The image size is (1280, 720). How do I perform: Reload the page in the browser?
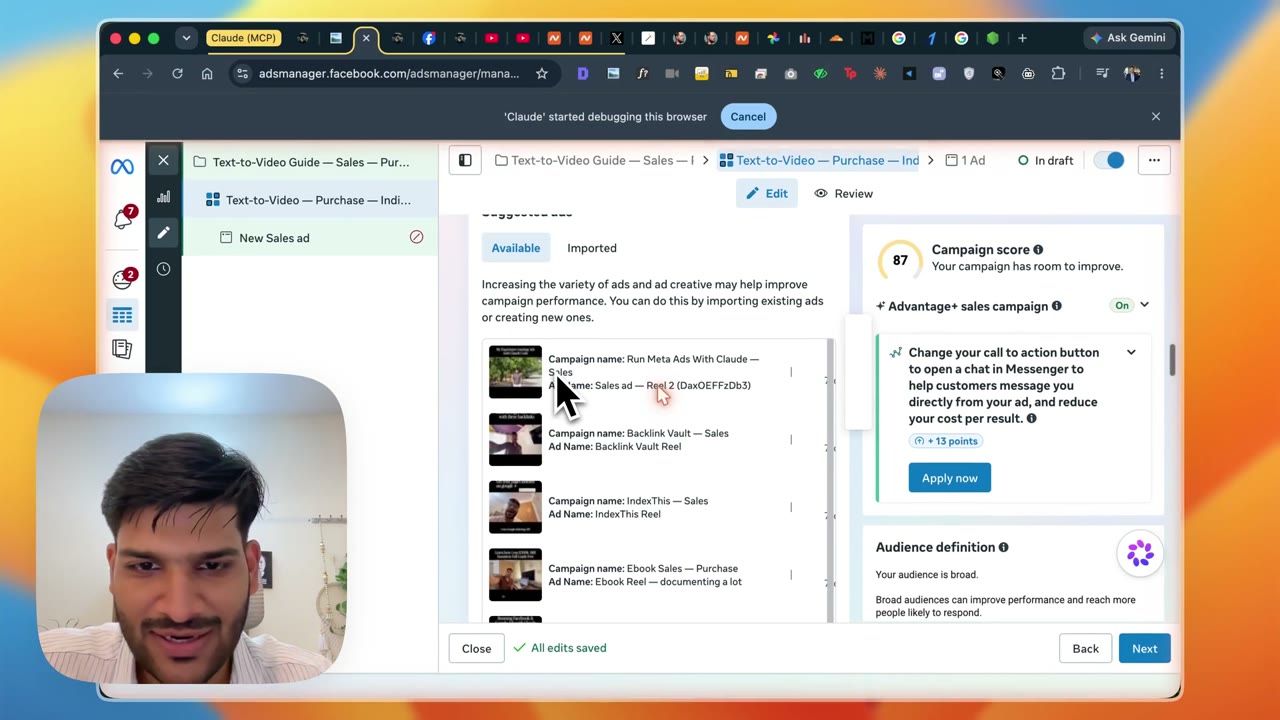(177, 73)
